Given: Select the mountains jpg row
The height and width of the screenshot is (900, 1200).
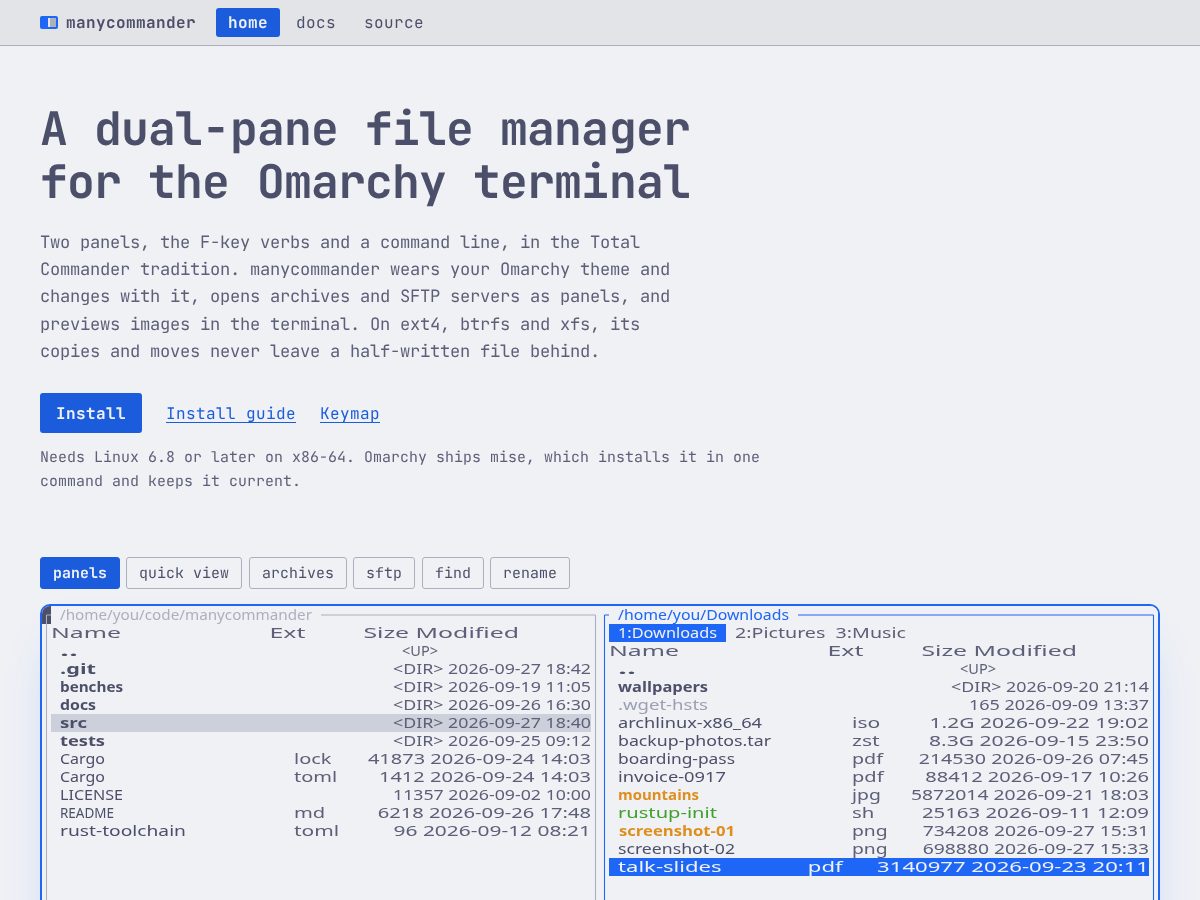Looking at the screenshot, I should (x=879, y=795).
